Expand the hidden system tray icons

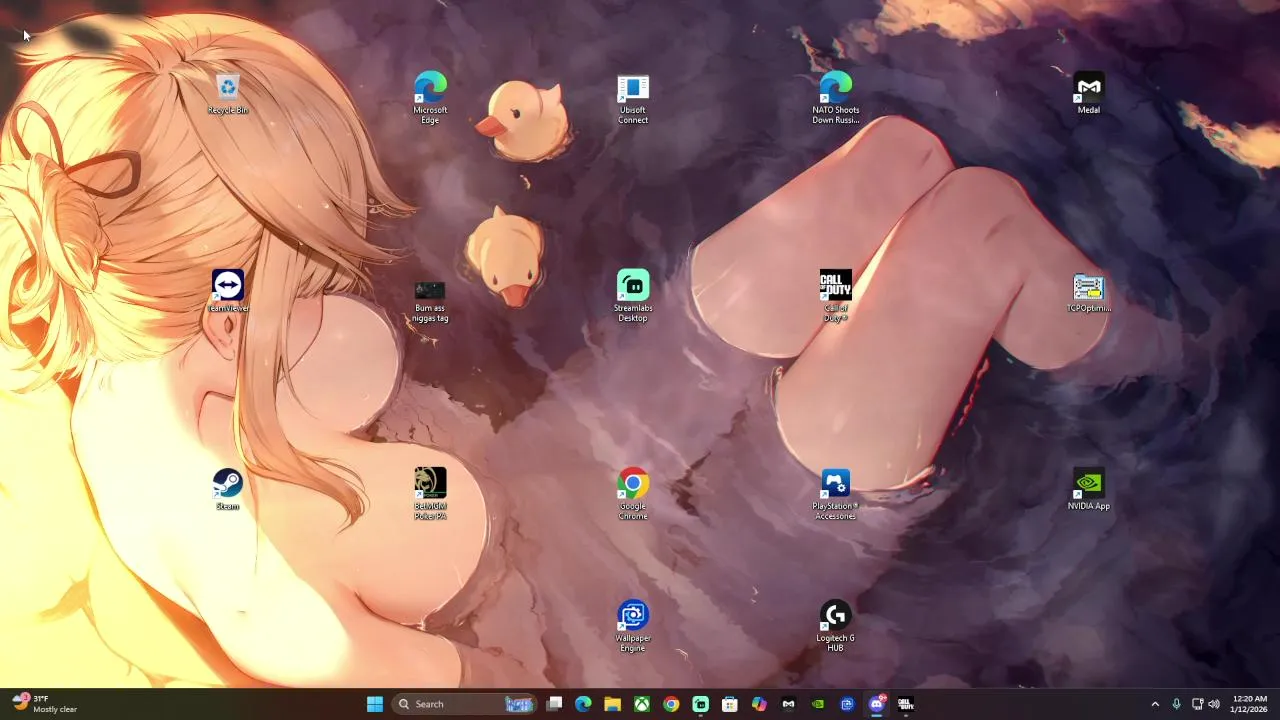(1155, 704)
